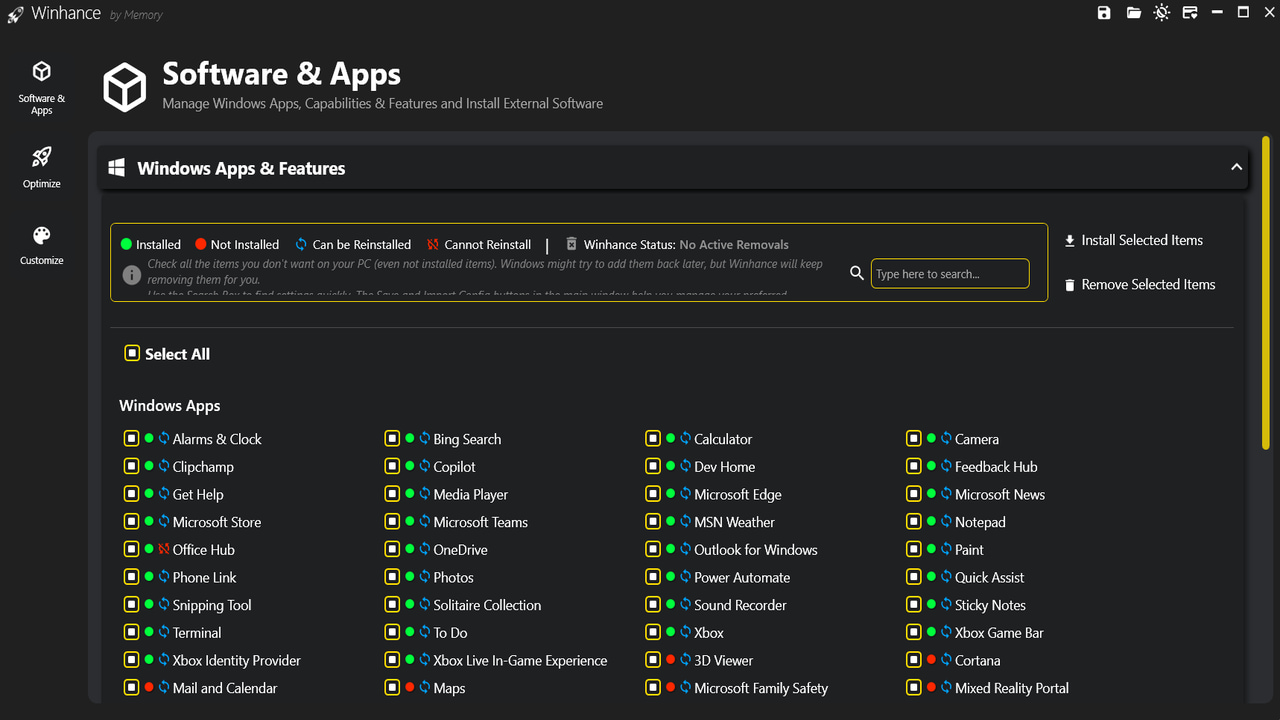Click Install Selected Items

(1133, 240)
